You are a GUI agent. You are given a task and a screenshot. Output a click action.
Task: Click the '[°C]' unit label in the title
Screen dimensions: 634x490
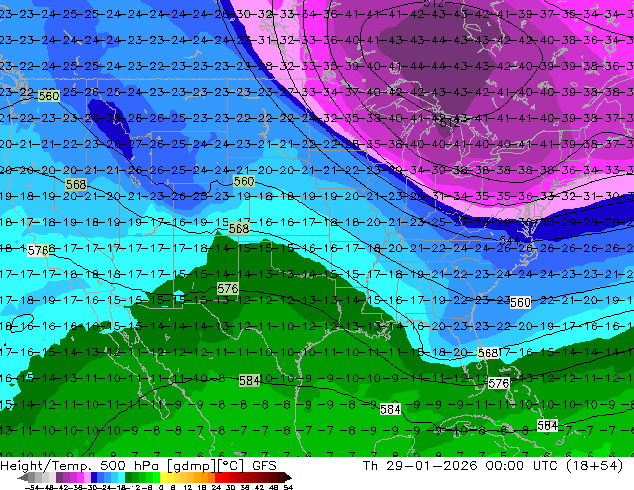click(x=231, y=466)
